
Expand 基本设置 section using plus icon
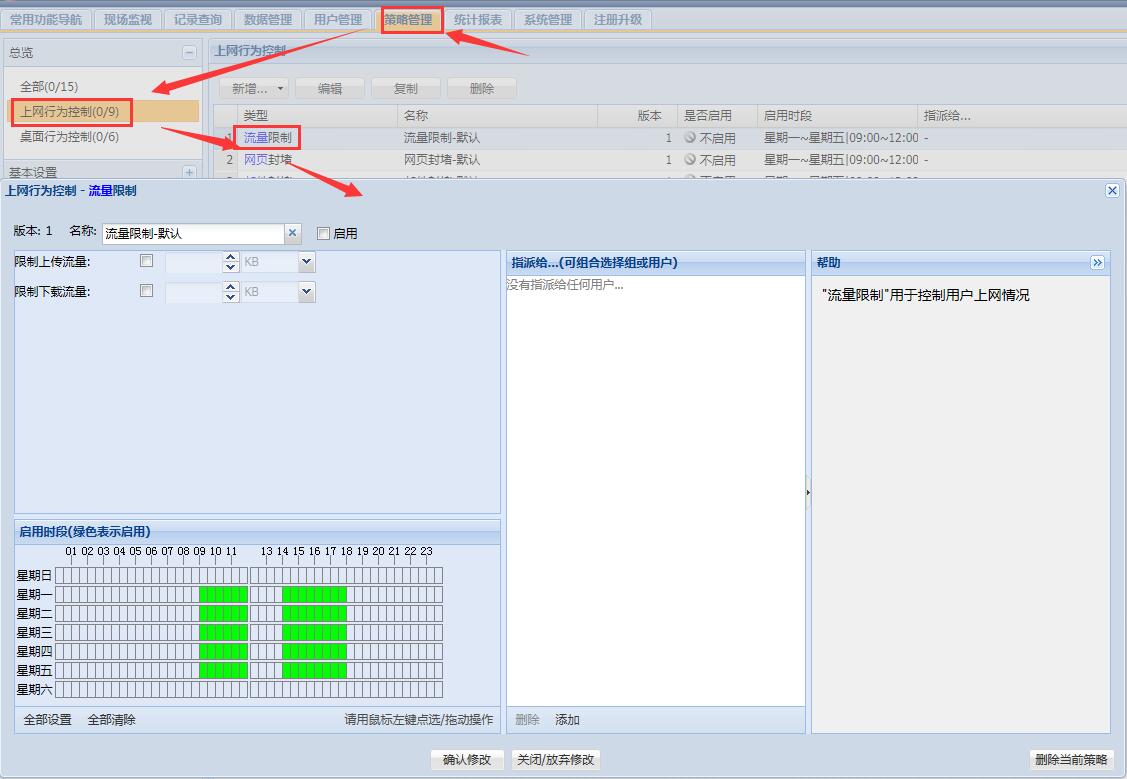coord(190,173)
